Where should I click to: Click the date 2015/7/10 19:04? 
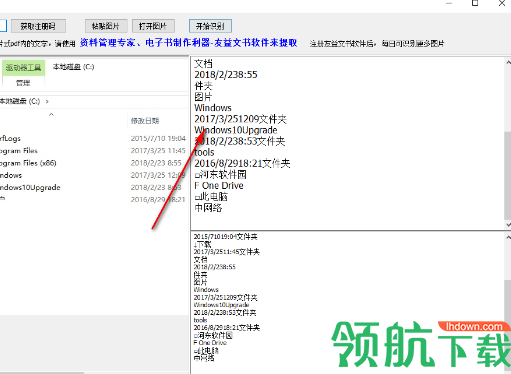click(158, 138)
